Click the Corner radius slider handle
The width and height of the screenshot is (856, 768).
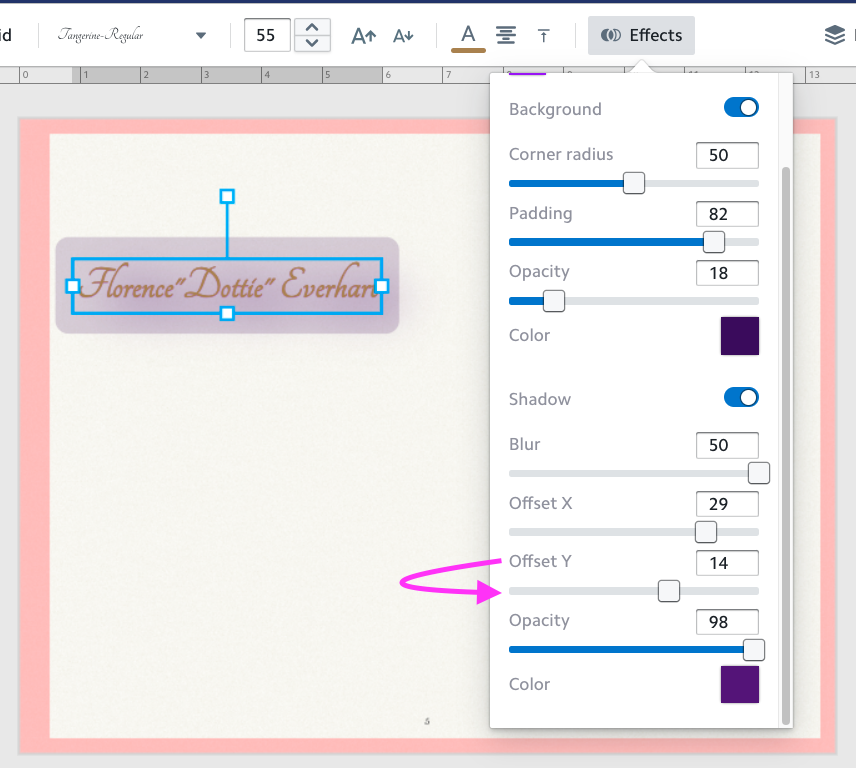(634, 184)
